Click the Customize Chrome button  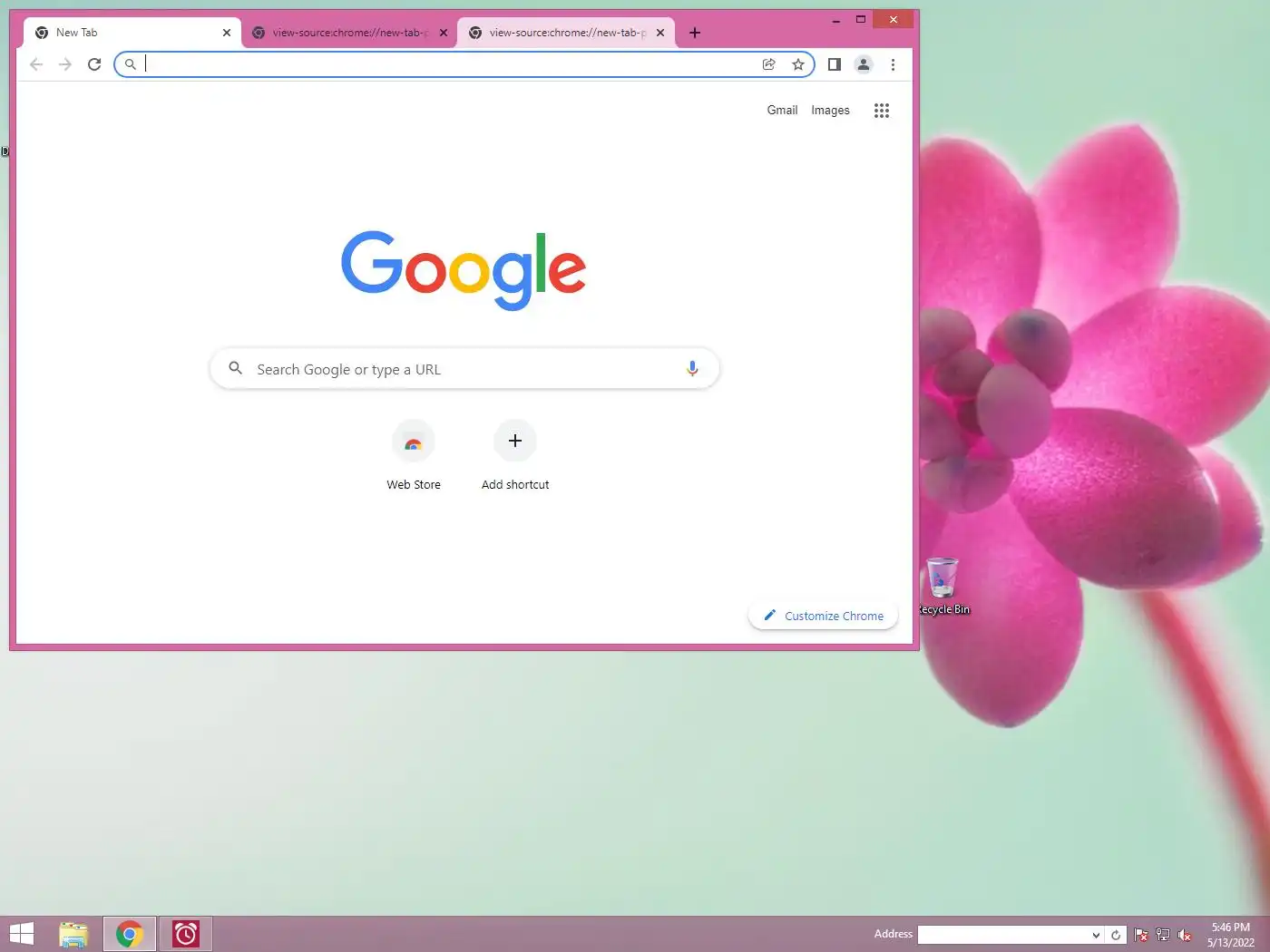pos(823,616)
